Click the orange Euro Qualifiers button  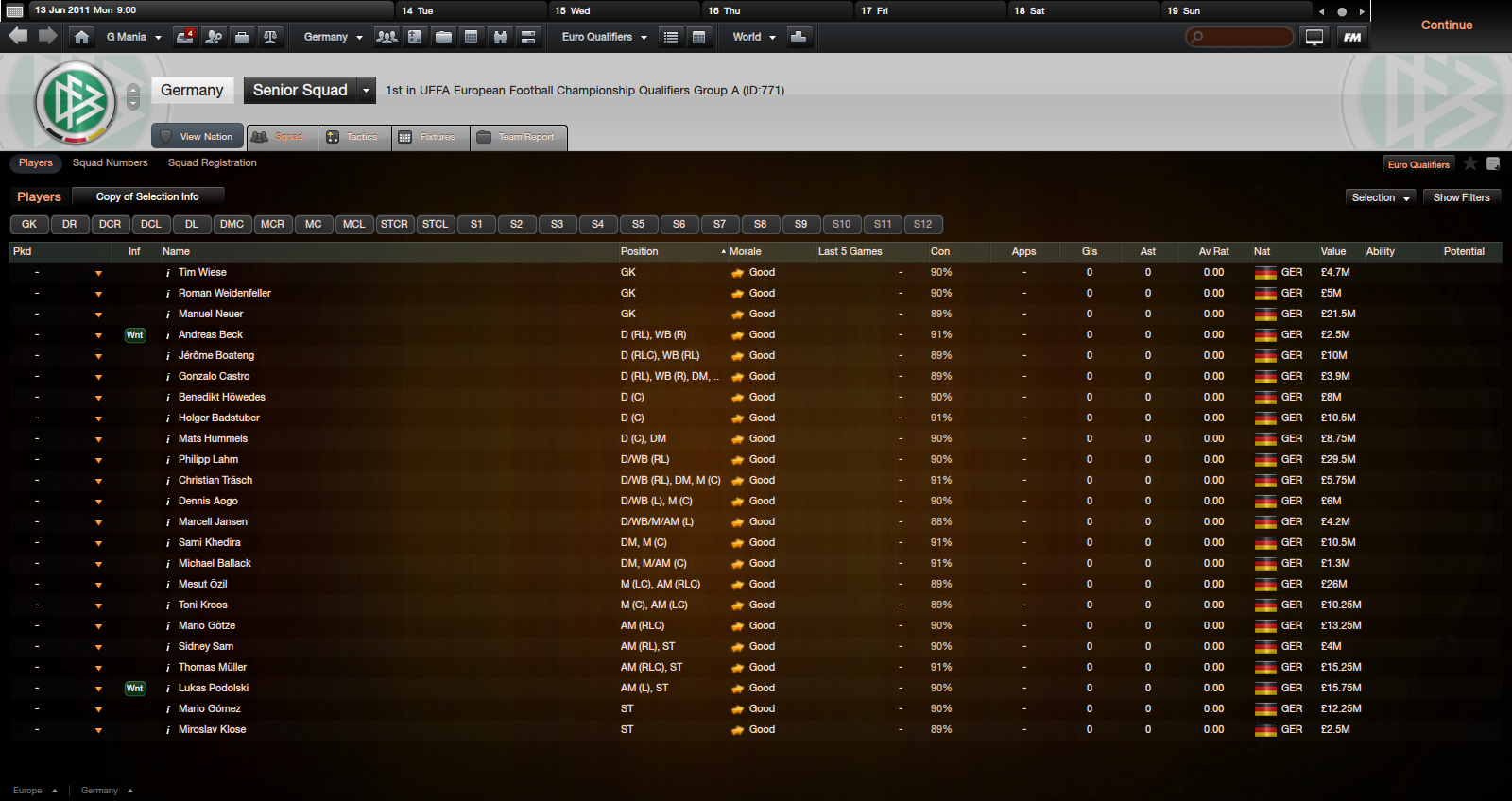pos(1418,164)
